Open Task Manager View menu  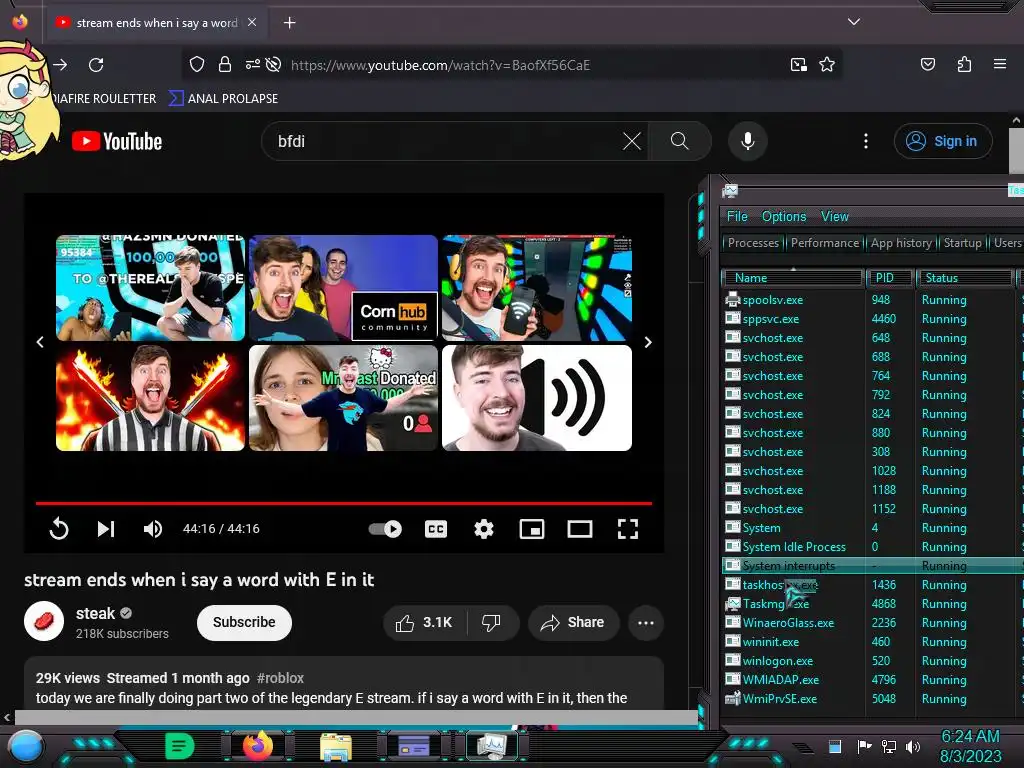835,216
